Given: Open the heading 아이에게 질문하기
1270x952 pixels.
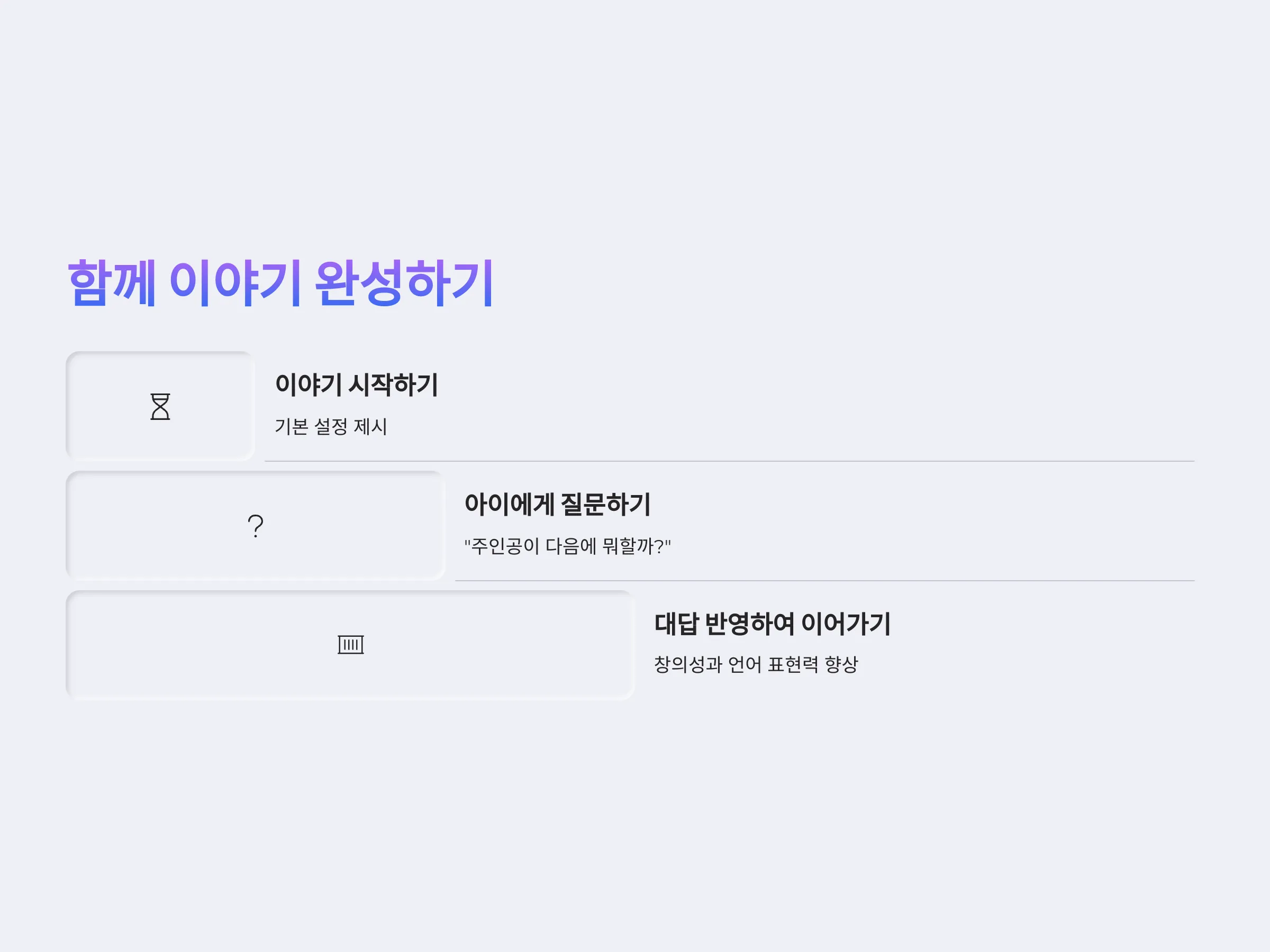Looking at the screenshot, I should pyautogui.click(x=557, y=504).
